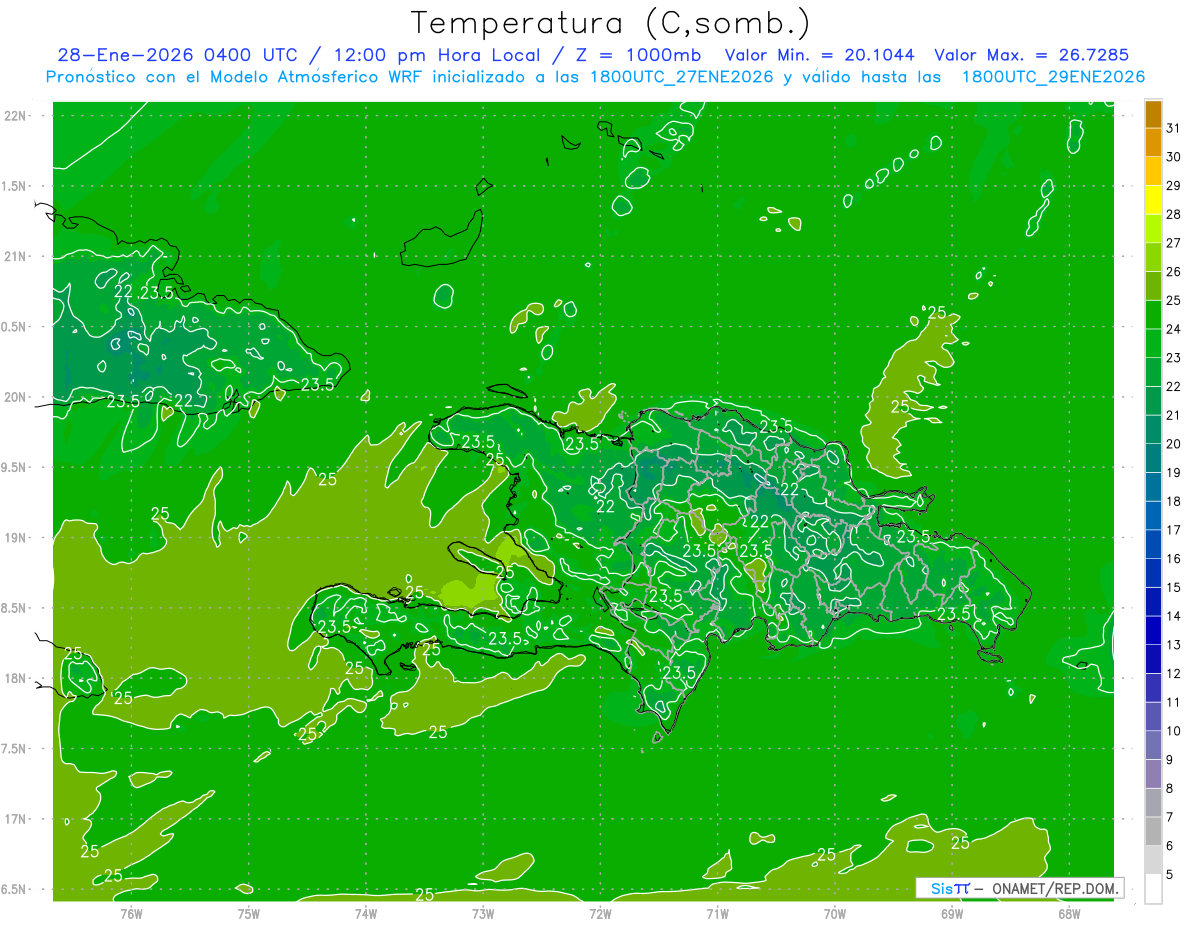Click the 69W longitude axis label

coord(952,914)
